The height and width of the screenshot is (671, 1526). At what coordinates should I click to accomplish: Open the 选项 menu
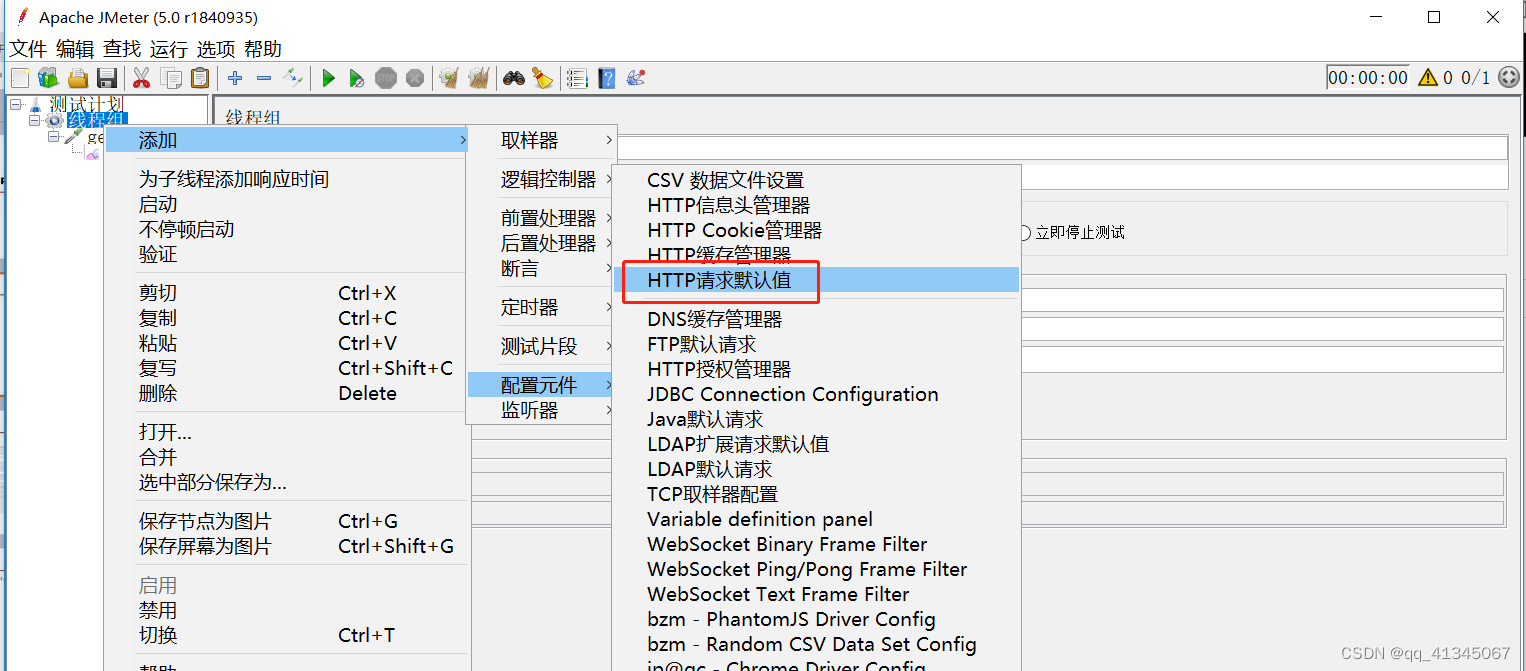tap(216, 49)
